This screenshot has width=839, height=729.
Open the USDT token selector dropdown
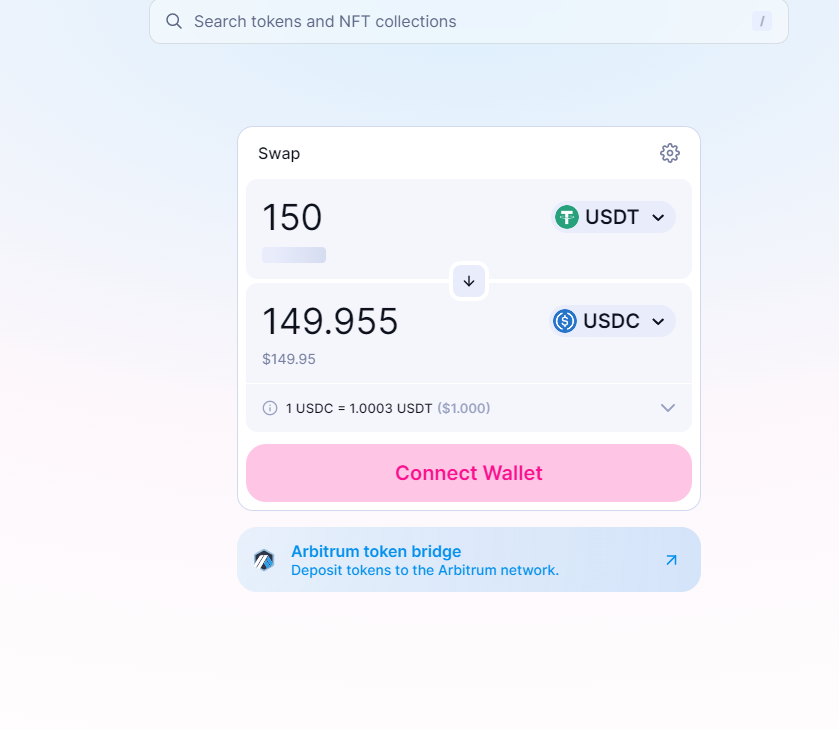click(613, 217)
